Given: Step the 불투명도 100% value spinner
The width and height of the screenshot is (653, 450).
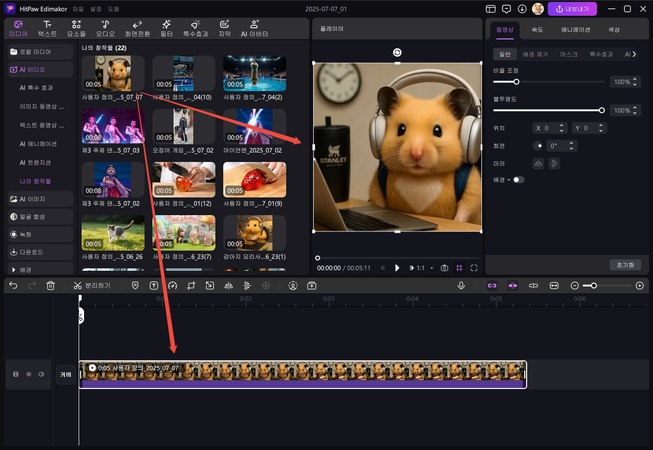Looking at the screenshot, I should [x=635, y=110].
